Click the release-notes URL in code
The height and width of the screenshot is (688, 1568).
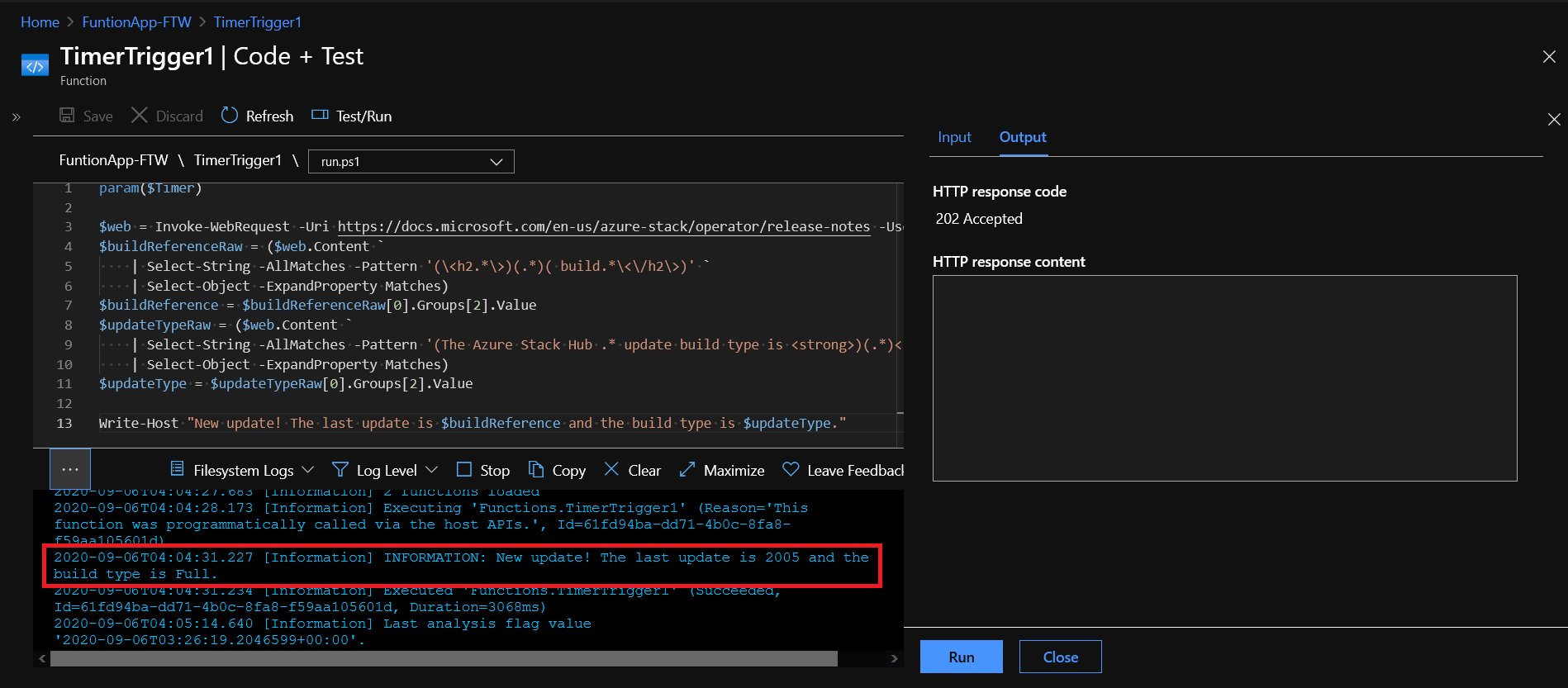(x=604, y=226)
